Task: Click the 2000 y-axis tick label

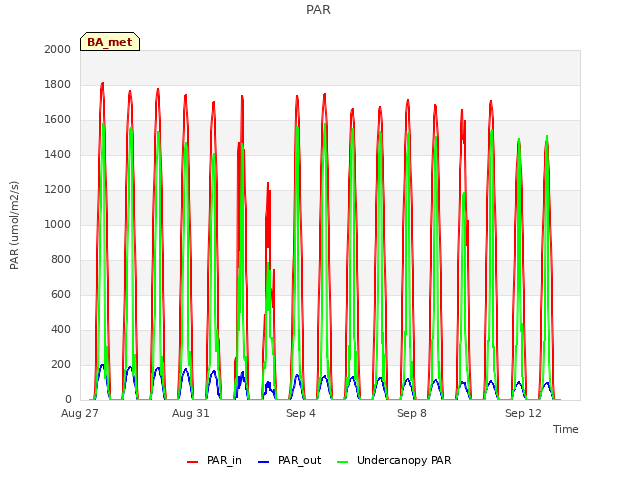Action: pyautogui.click(x=58, y=49)
